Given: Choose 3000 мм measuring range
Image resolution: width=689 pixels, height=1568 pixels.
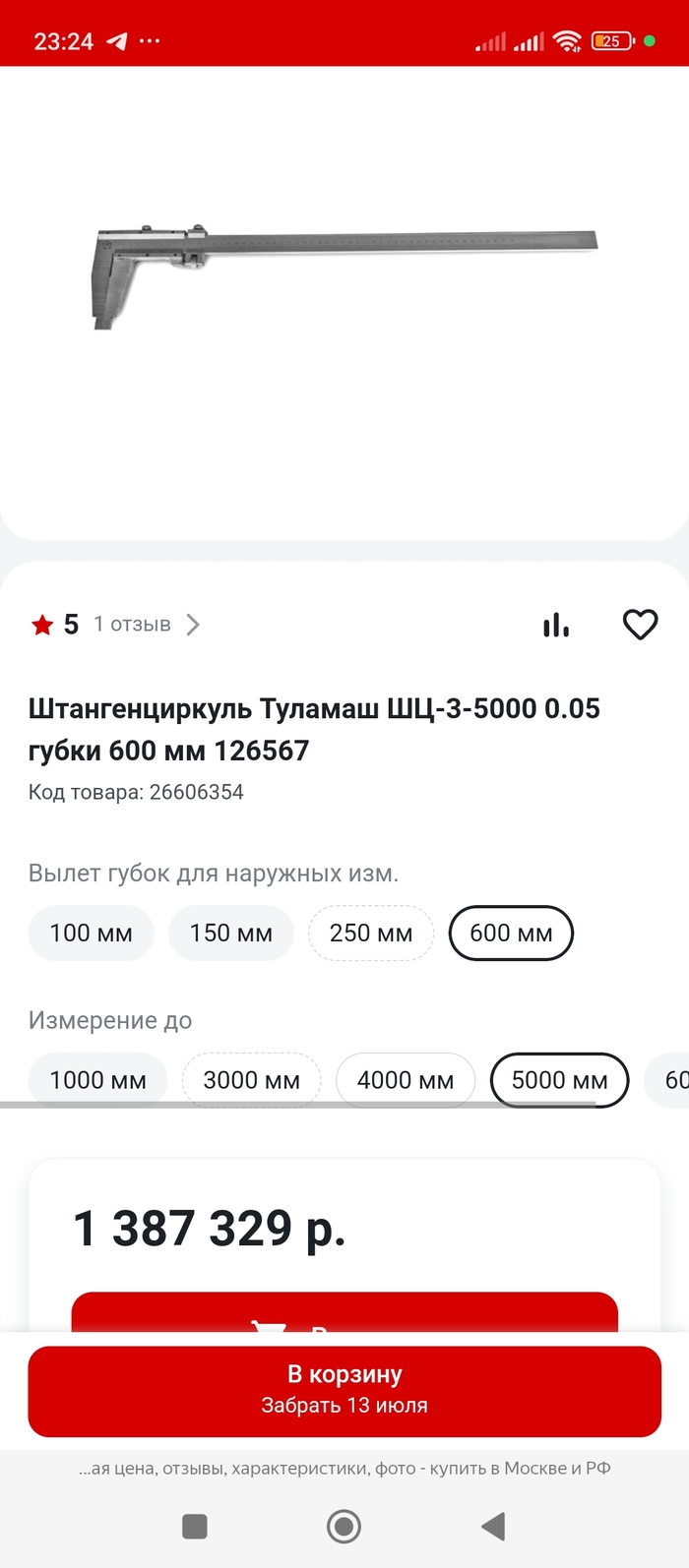Looking at the screenshot, I should click(252, 1079).
